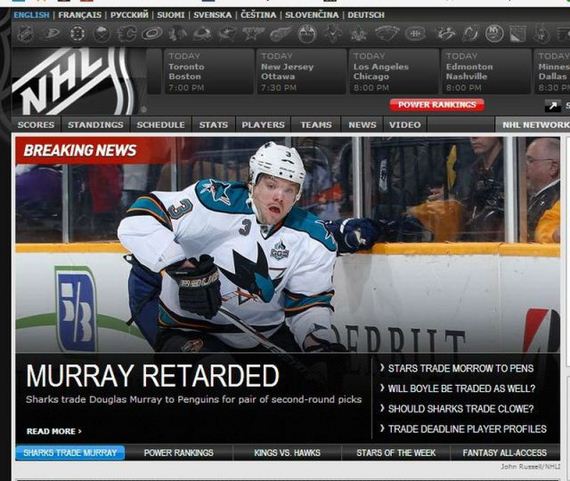
Task: Open the Detroit Red Wings team logo
Action: tap(280, 34)
